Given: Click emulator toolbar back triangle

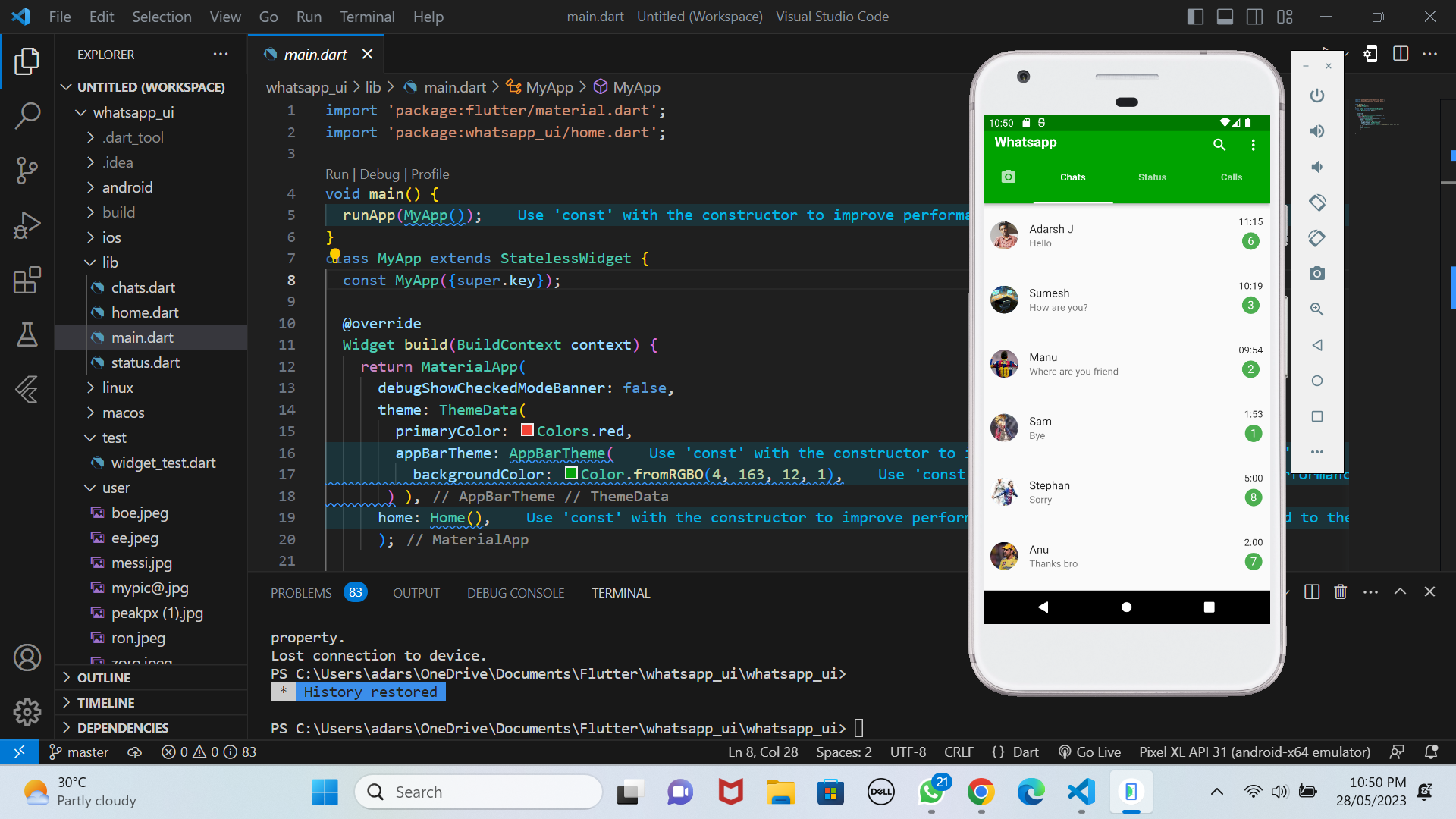Looking at the screenshot, I should 1317,345.
